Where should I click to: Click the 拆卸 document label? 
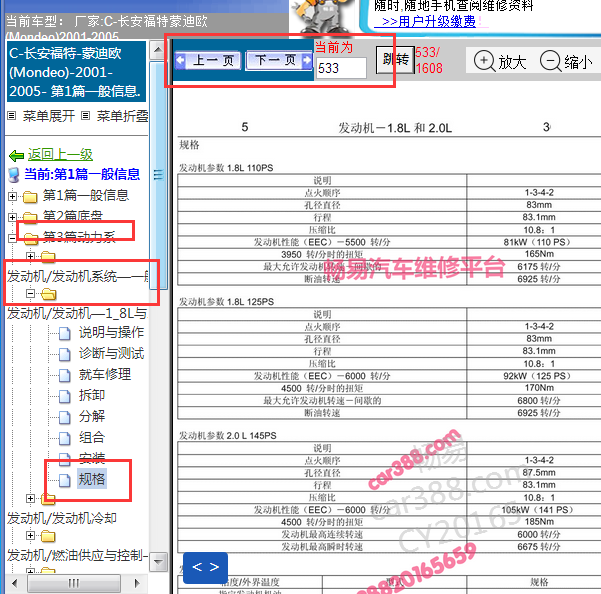[x=92, y=395]
